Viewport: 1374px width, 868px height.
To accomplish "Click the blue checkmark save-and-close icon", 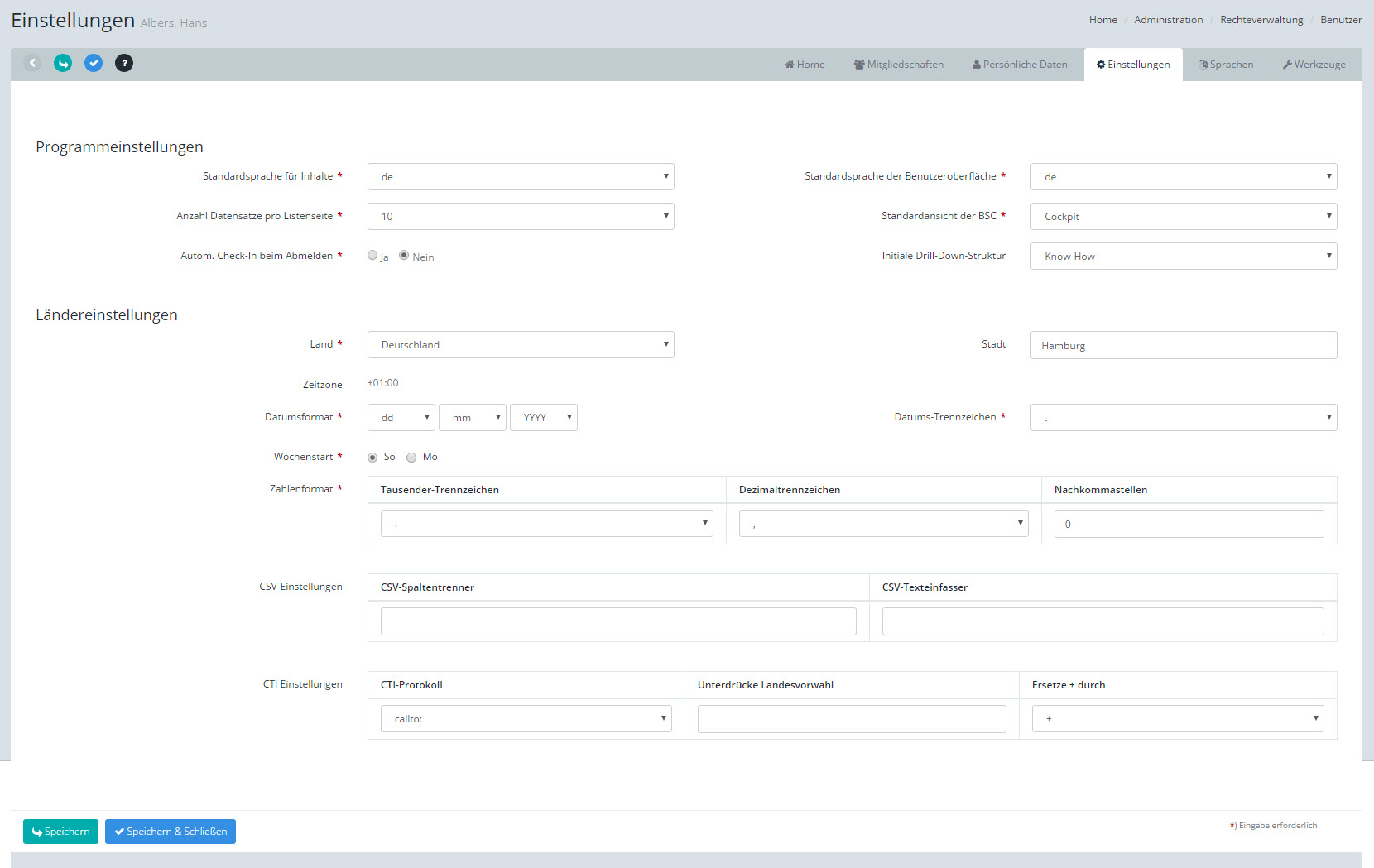I will 94,63.
